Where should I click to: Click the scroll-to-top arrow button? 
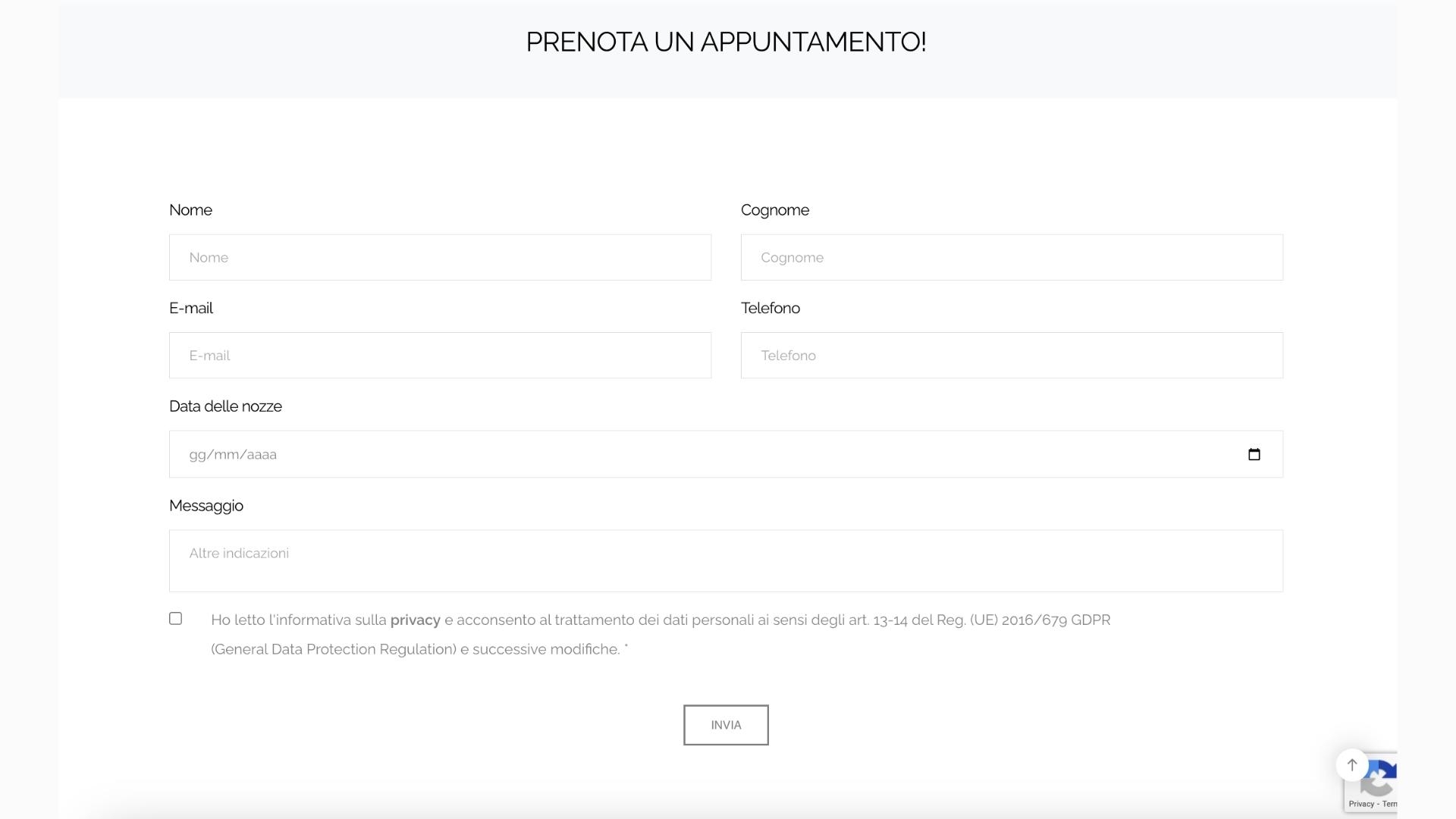pyautogui.click(x=1351, y=764)
